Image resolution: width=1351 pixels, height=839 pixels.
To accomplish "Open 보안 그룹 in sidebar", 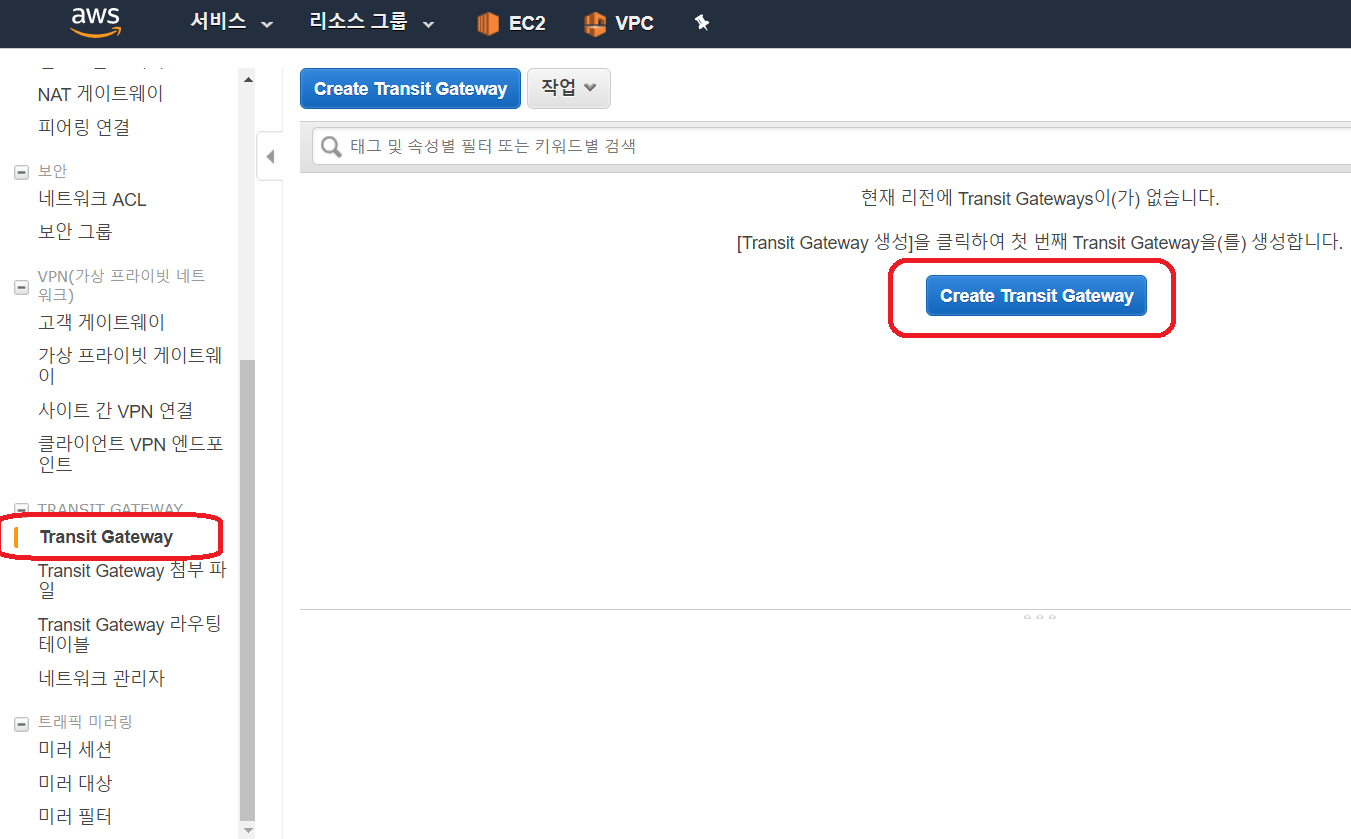I will point(75,232).
